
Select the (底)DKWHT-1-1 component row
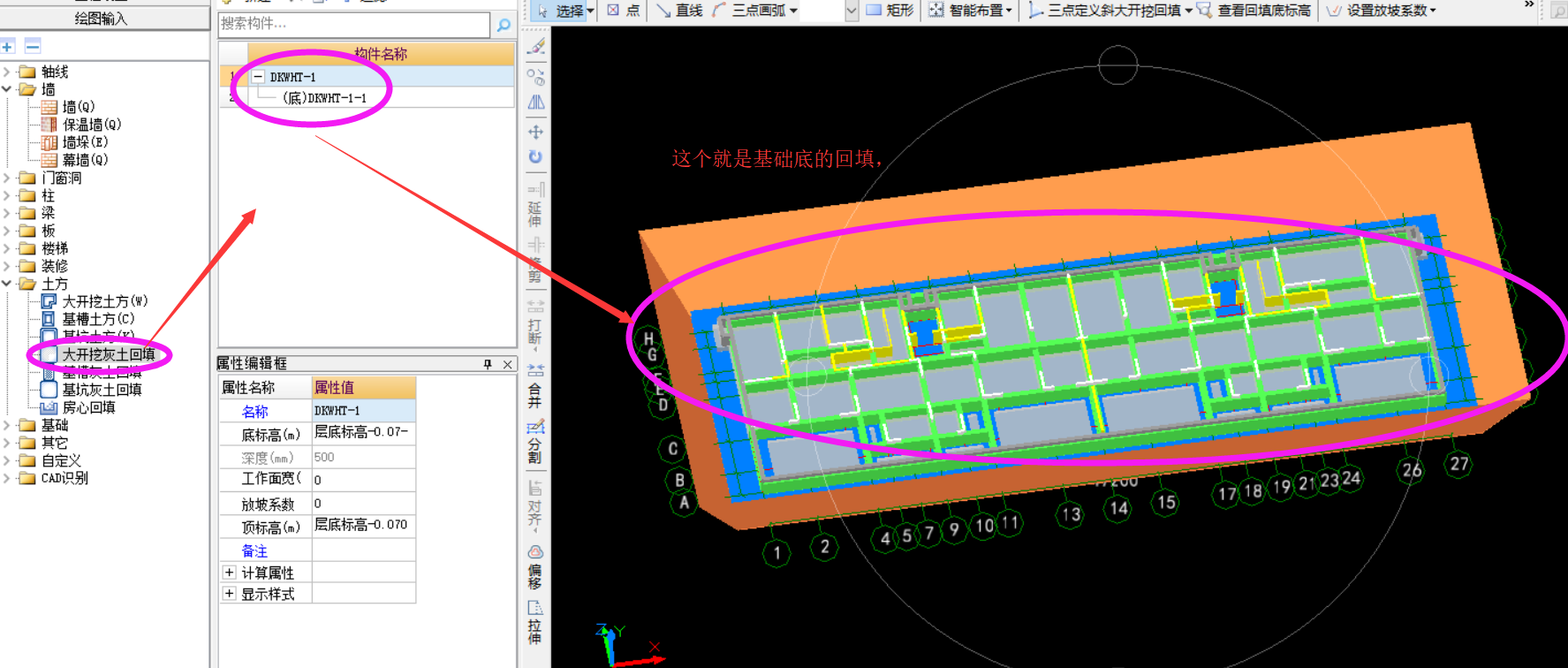[324, 98]
